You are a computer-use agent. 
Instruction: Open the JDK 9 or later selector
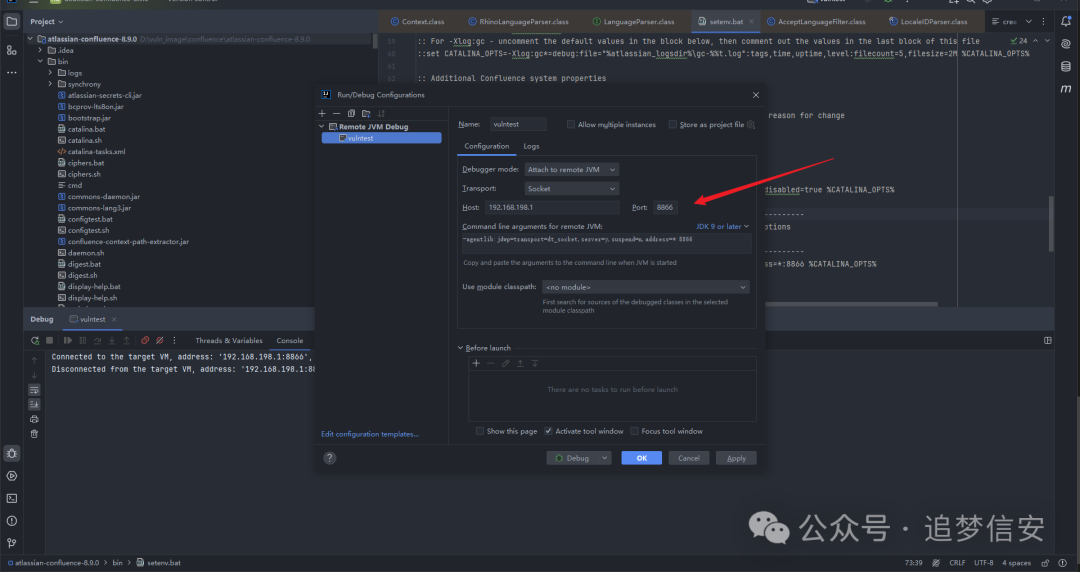click(722, 226)
